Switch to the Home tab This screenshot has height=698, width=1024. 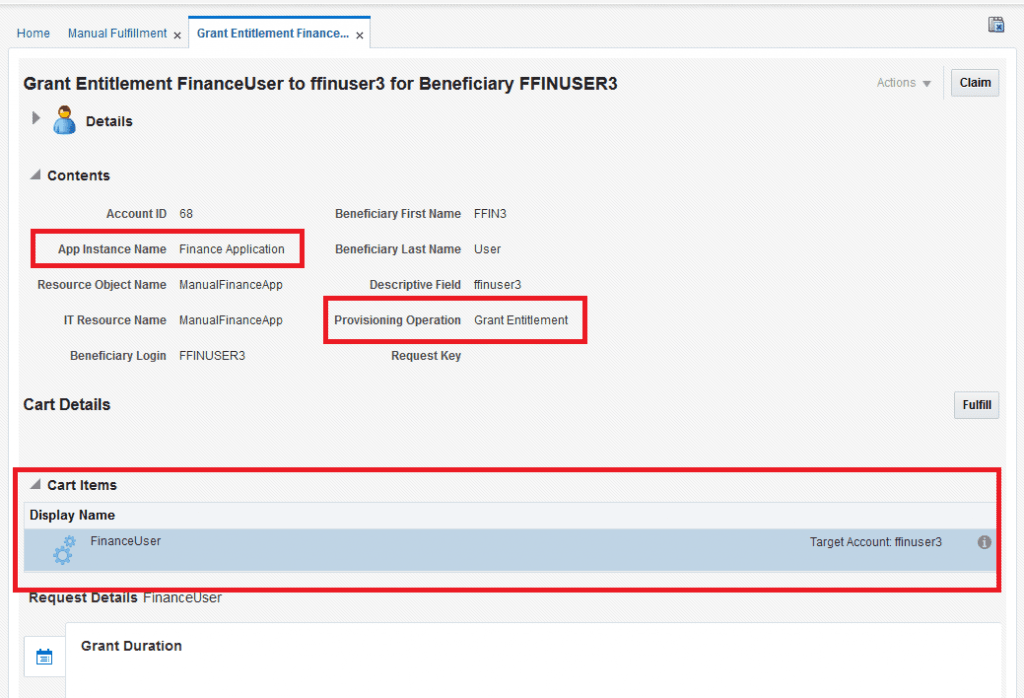[33, 33]
